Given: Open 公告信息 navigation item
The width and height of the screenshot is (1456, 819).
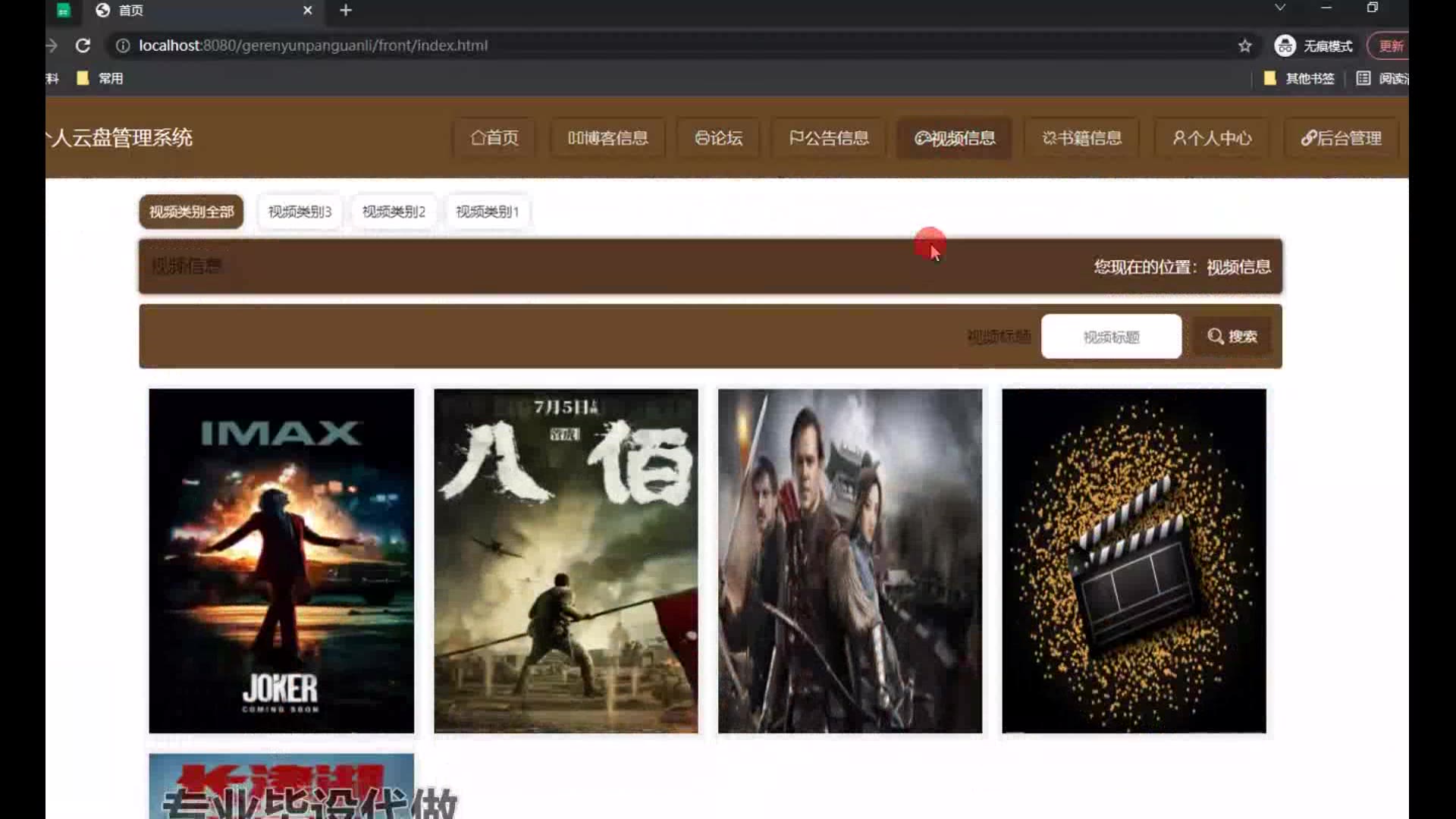Looking at the screenshot, I should [x=828, y=138].
